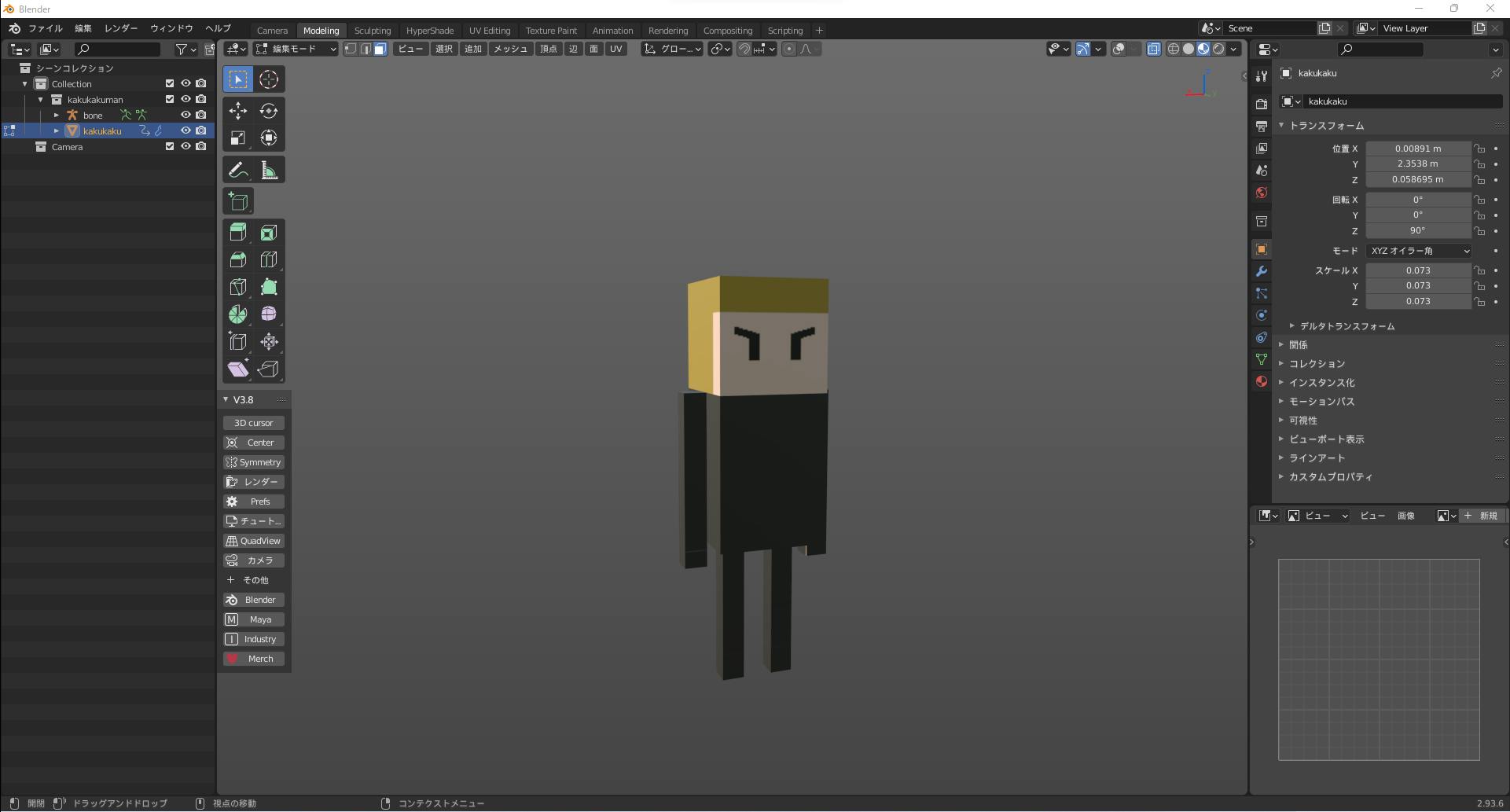Toggle X-ray display in viewport header
This screenshot has width=1510, height=812.
[1153, 49]
